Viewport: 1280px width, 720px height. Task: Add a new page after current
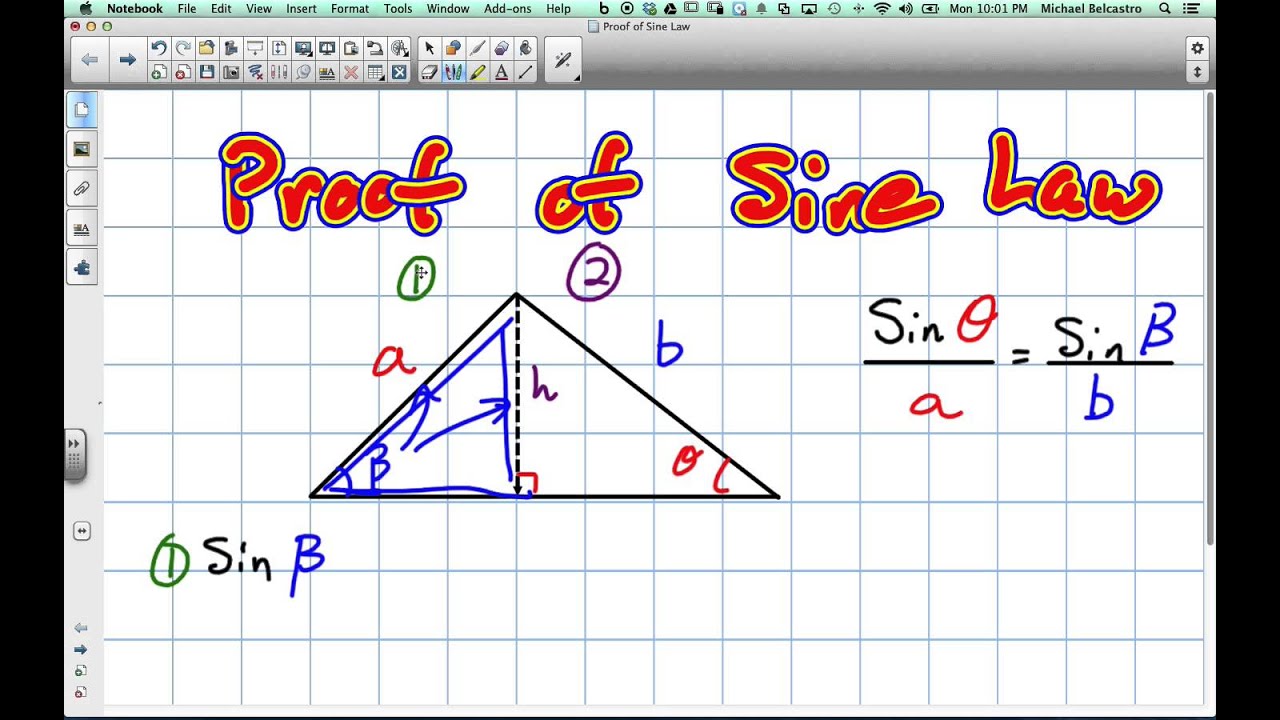click(158, 72)
